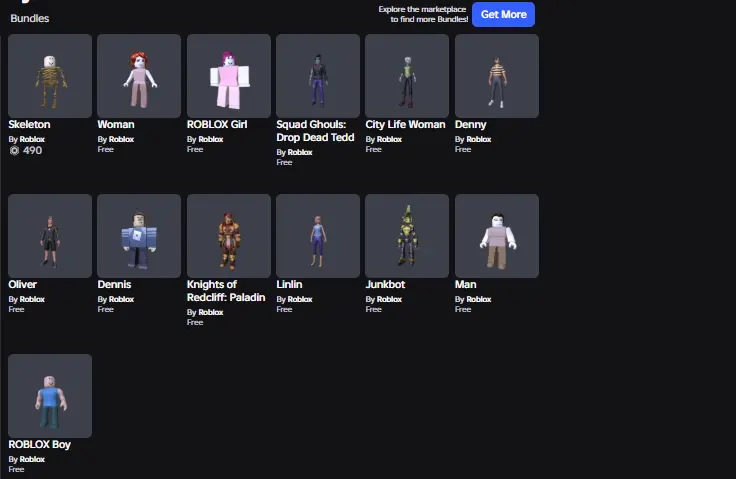Screen dimensions: 736x479
Task: Open the Oliver bundle thumbnail
Action: coord(50,236)
